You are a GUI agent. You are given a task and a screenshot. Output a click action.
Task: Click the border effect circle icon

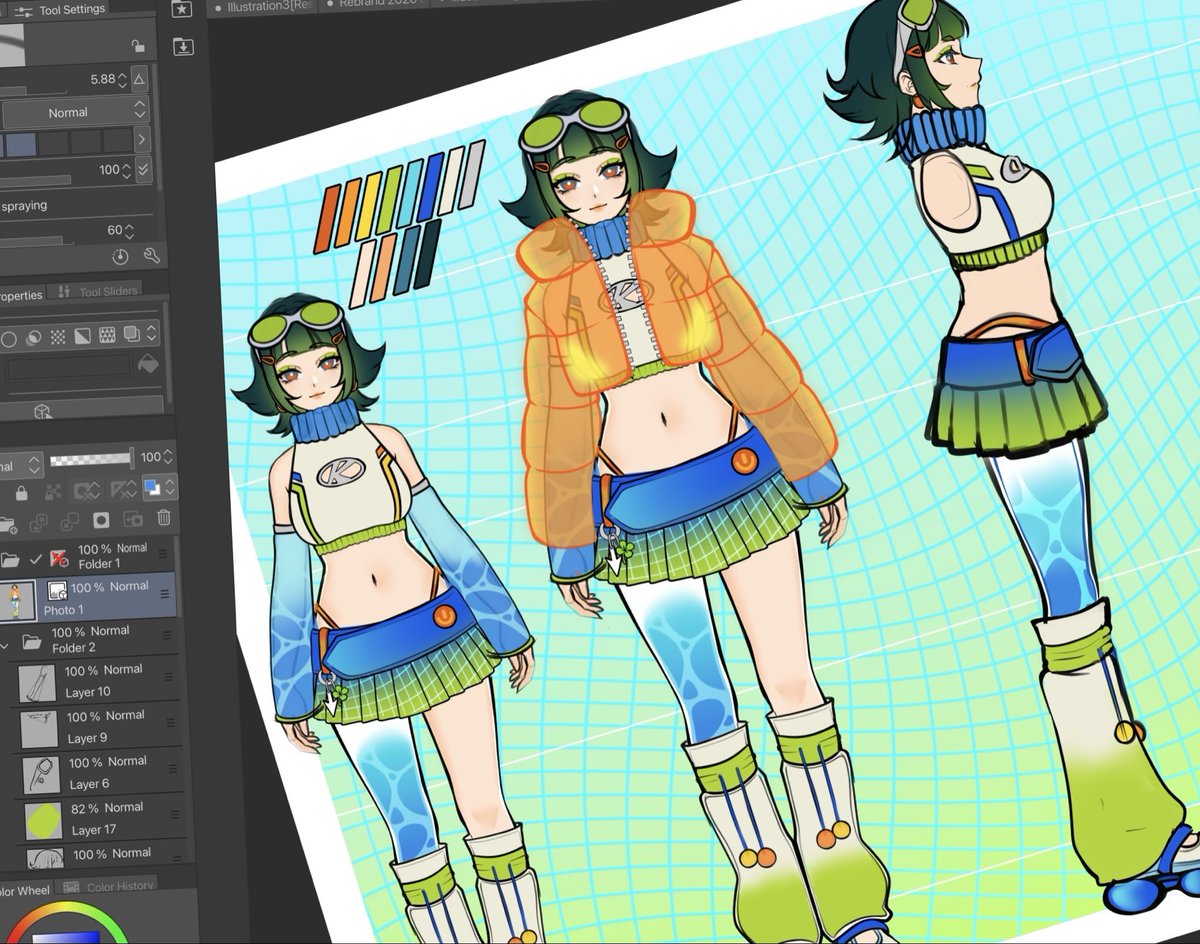coord(9,338)
